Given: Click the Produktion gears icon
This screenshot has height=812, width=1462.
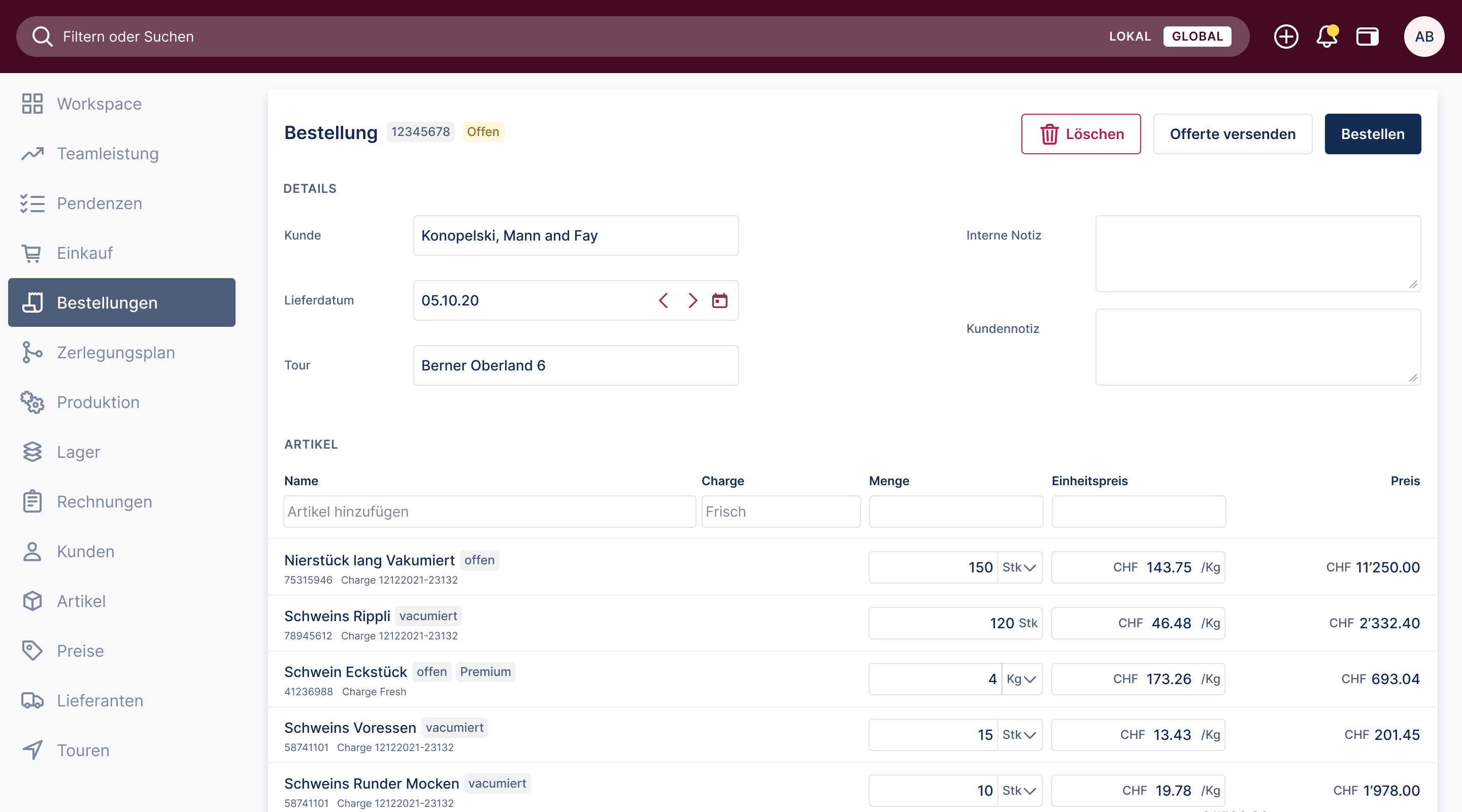Looking at the screenshot, I should coord(32,402).
